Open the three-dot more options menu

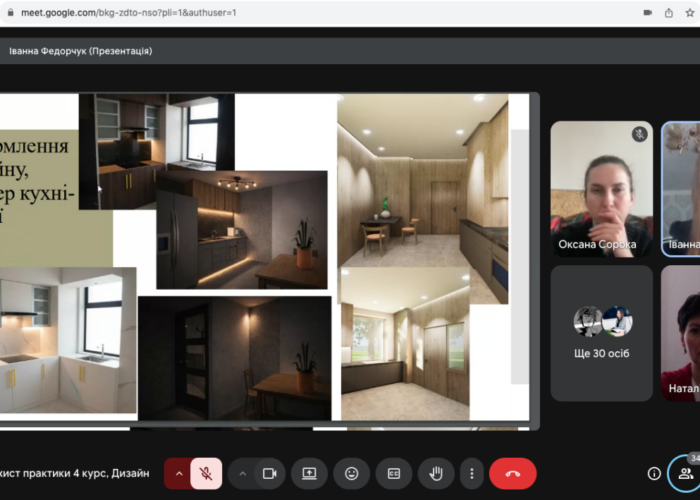471,473
